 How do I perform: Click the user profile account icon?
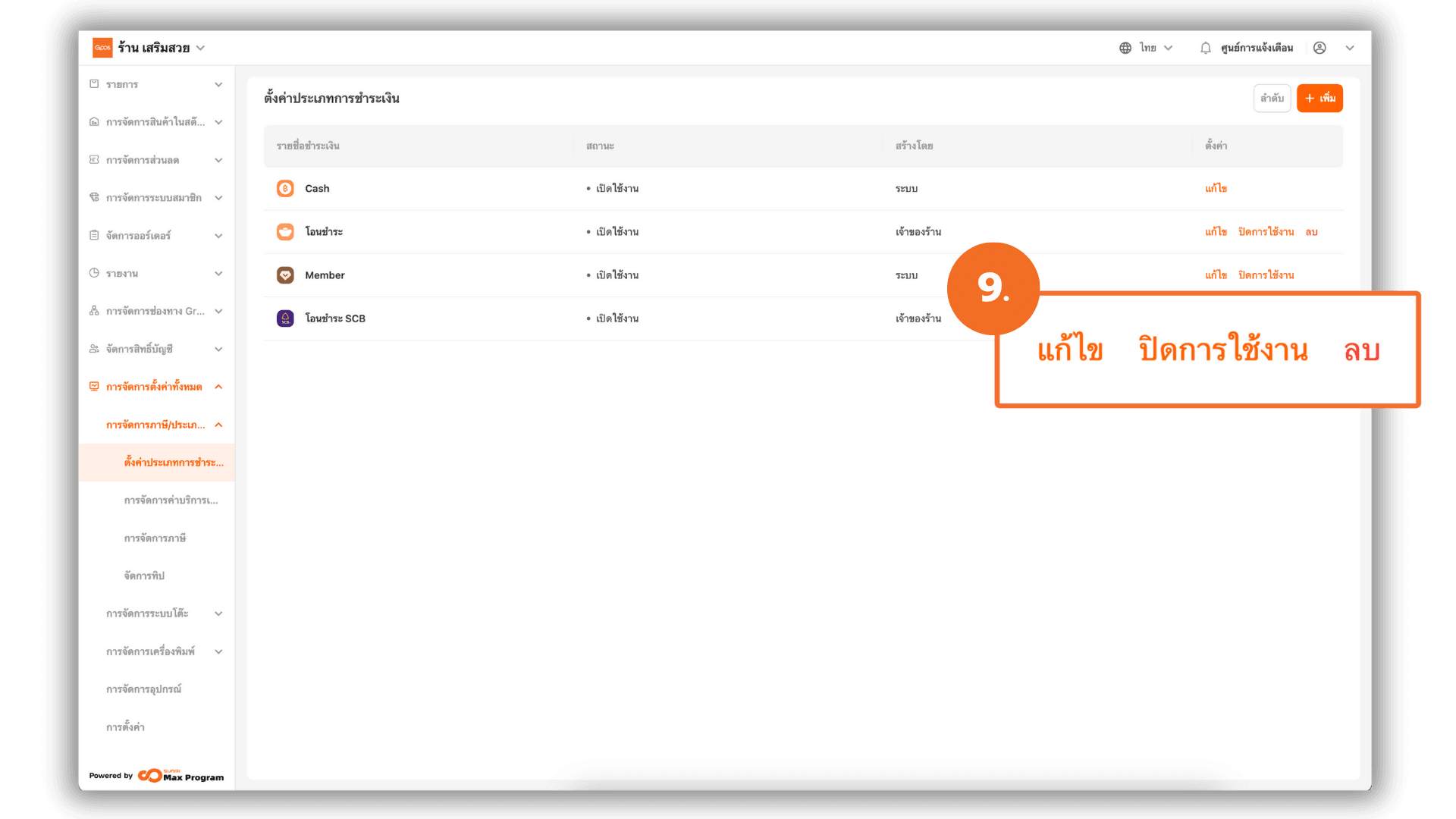point(1319,48)
